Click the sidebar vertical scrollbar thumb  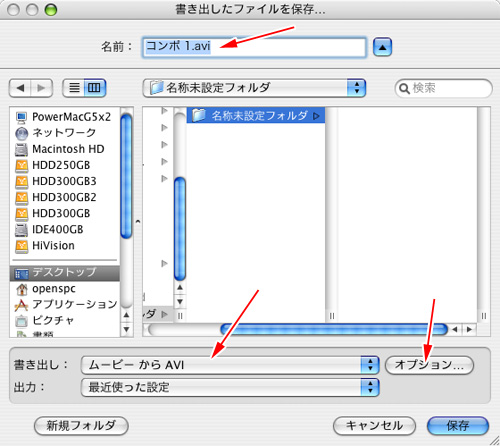(126, 176)
